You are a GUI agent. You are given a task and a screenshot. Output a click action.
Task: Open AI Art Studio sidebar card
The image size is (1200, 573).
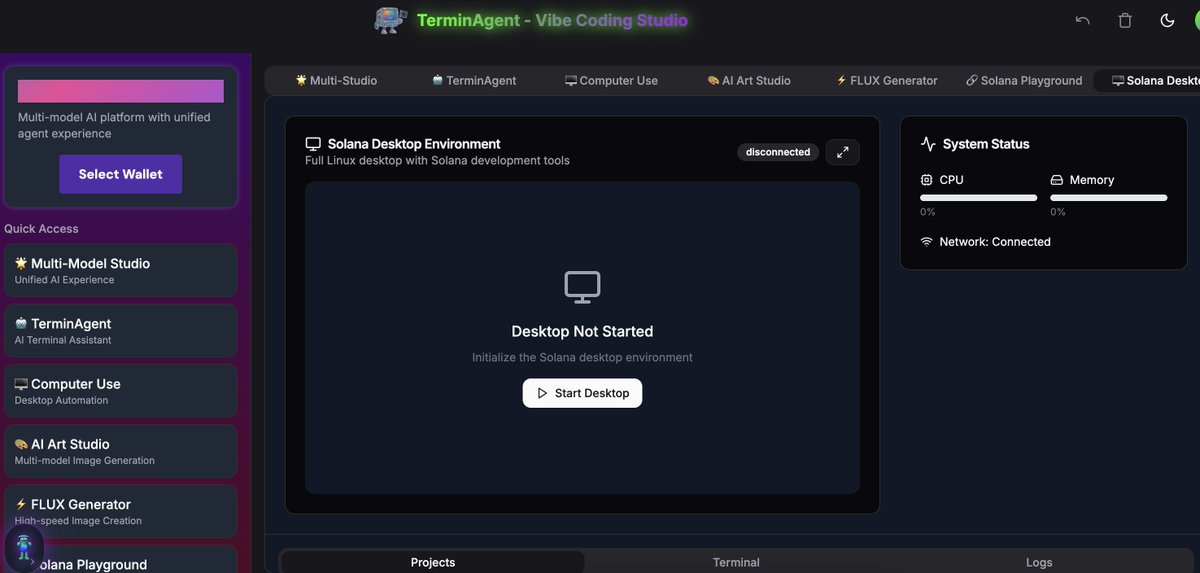click(x=121, y=451)
